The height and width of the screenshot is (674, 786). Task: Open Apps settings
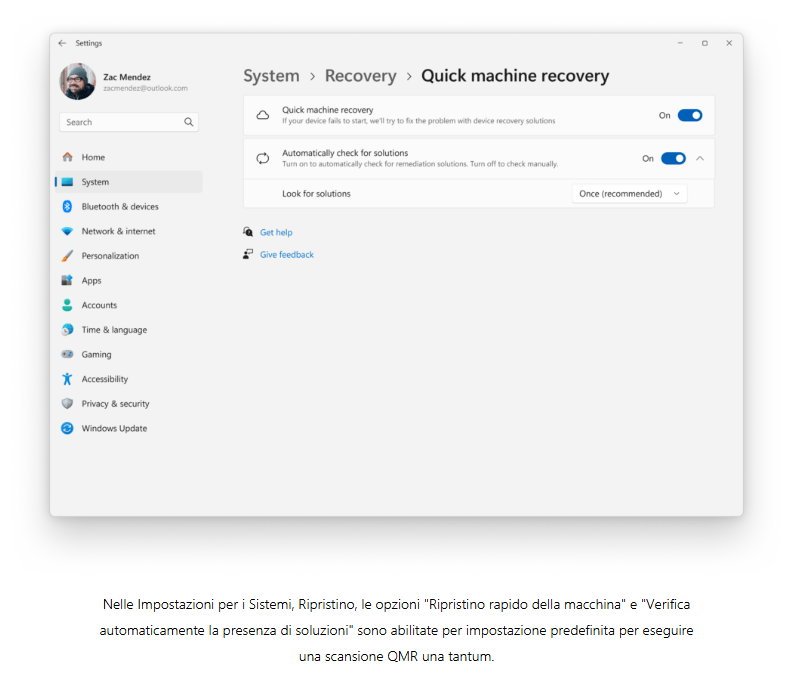[128, 280]
